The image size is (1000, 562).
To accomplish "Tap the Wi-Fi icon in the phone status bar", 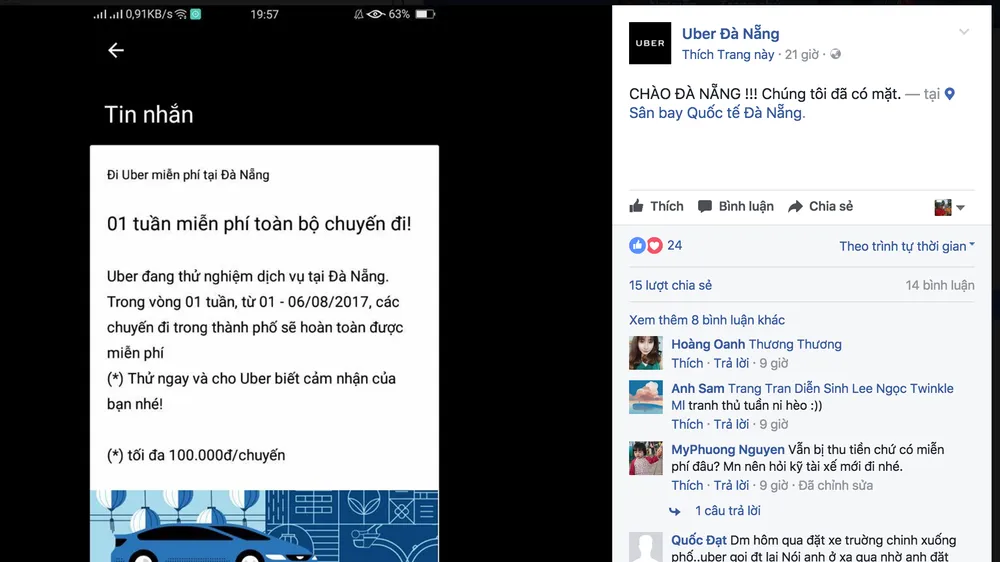I will tap(181, 14).
